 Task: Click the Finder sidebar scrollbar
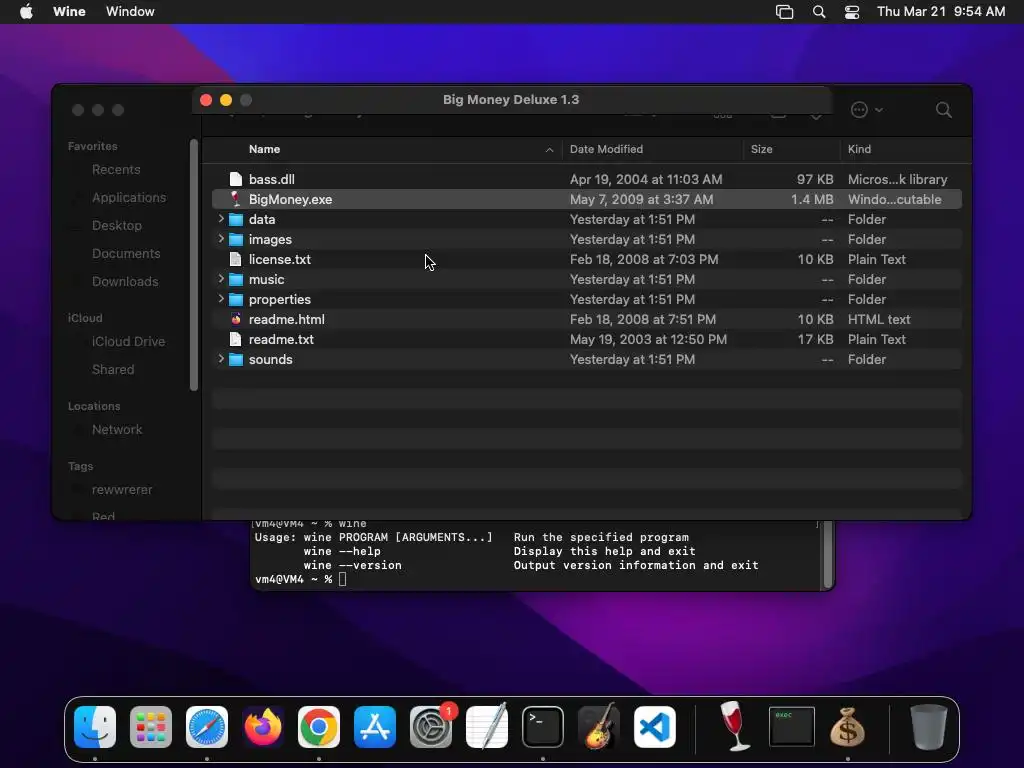193,264
